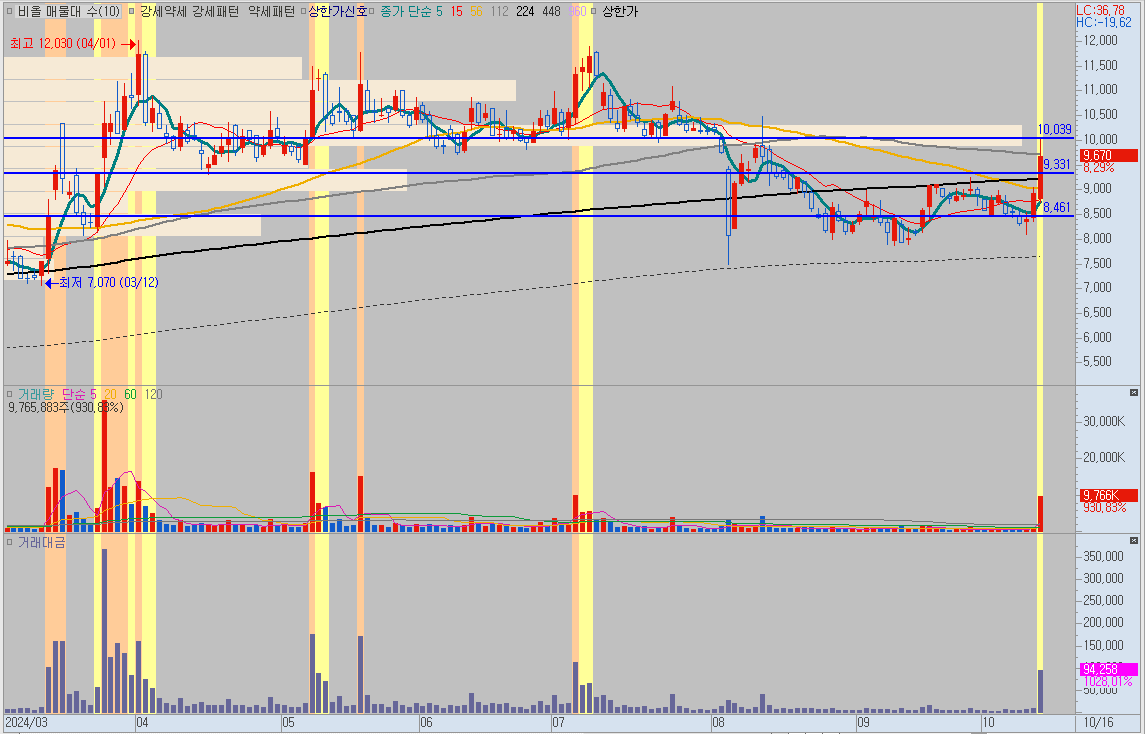1145x734 pixels.
Task: Click the 8,461 horizontal line label
Action: click(x=1056, y=208)
